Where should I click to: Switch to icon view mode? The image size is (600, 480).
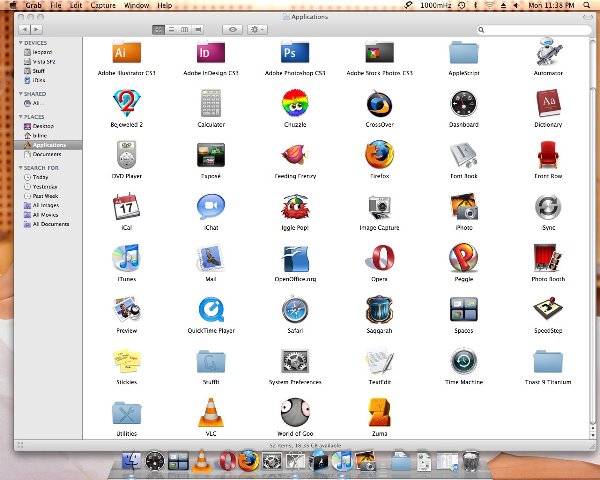158,29
